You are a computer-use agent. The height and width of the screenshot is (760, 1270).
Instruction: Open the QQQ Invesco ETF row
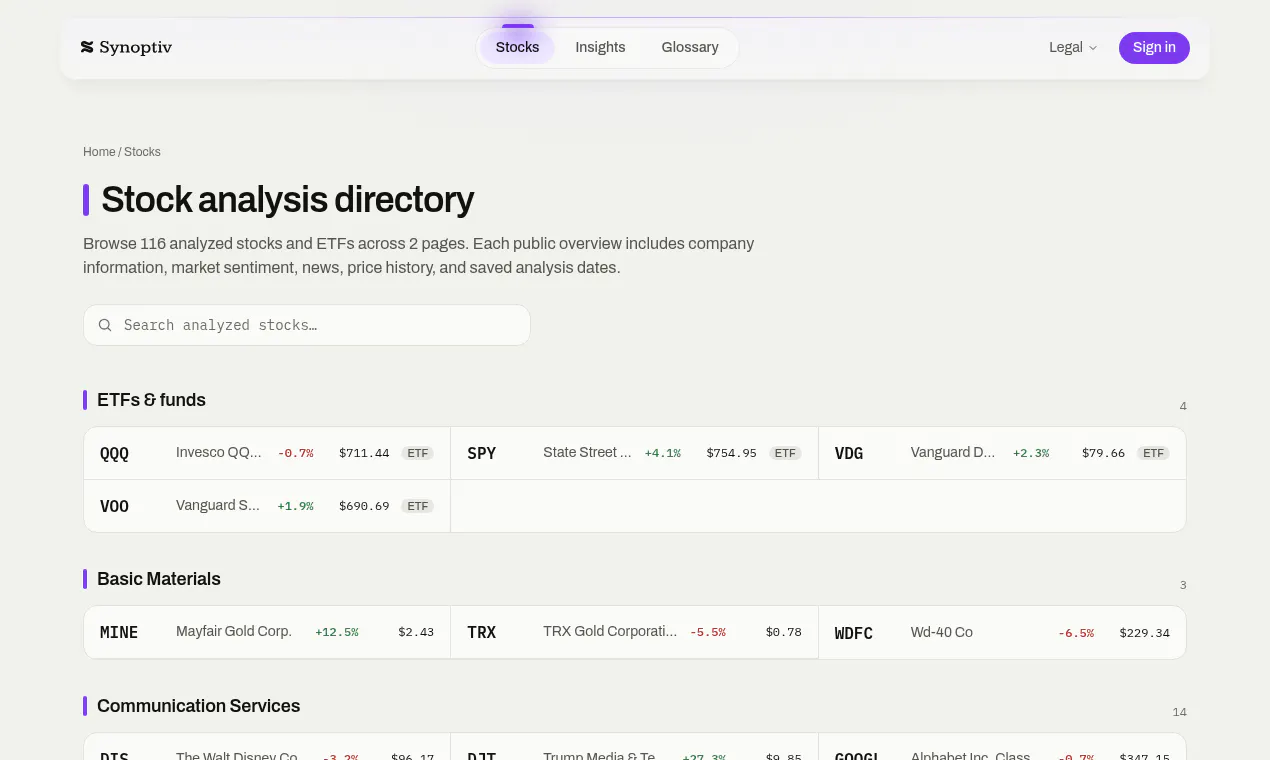pyautogui.click(x=267, y=453)
